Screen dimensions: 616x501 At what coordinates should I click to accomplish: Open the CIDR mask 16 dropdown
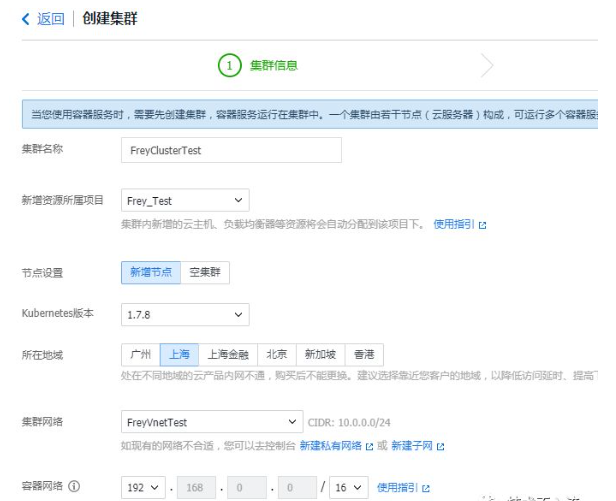pyautogui.click(x=348, y=488)
